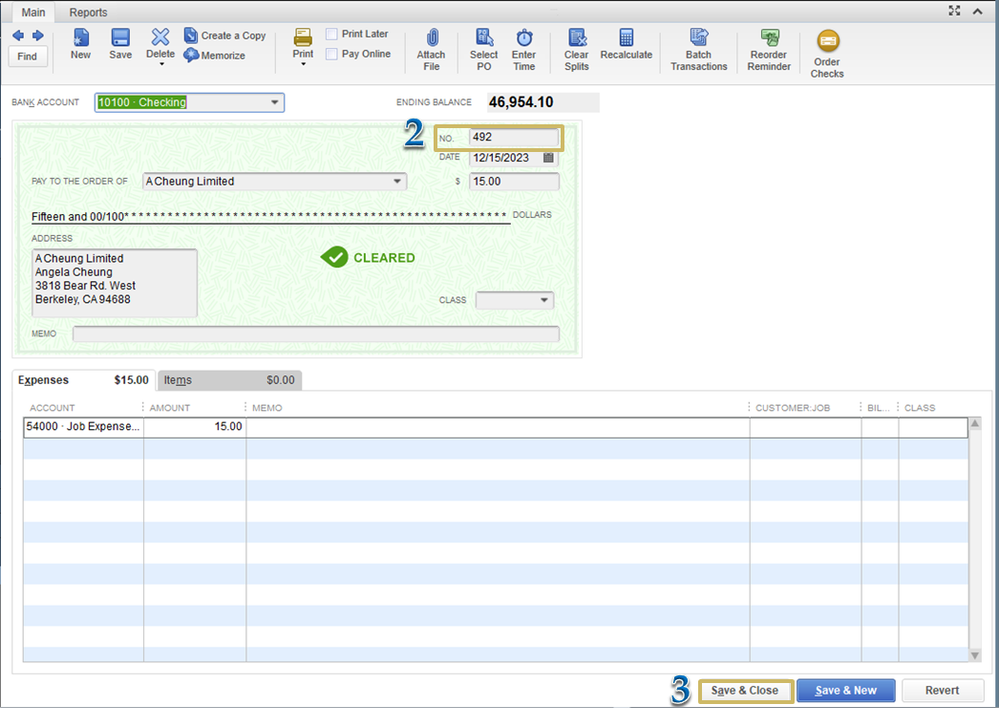Click Save & New

point(846,691)
